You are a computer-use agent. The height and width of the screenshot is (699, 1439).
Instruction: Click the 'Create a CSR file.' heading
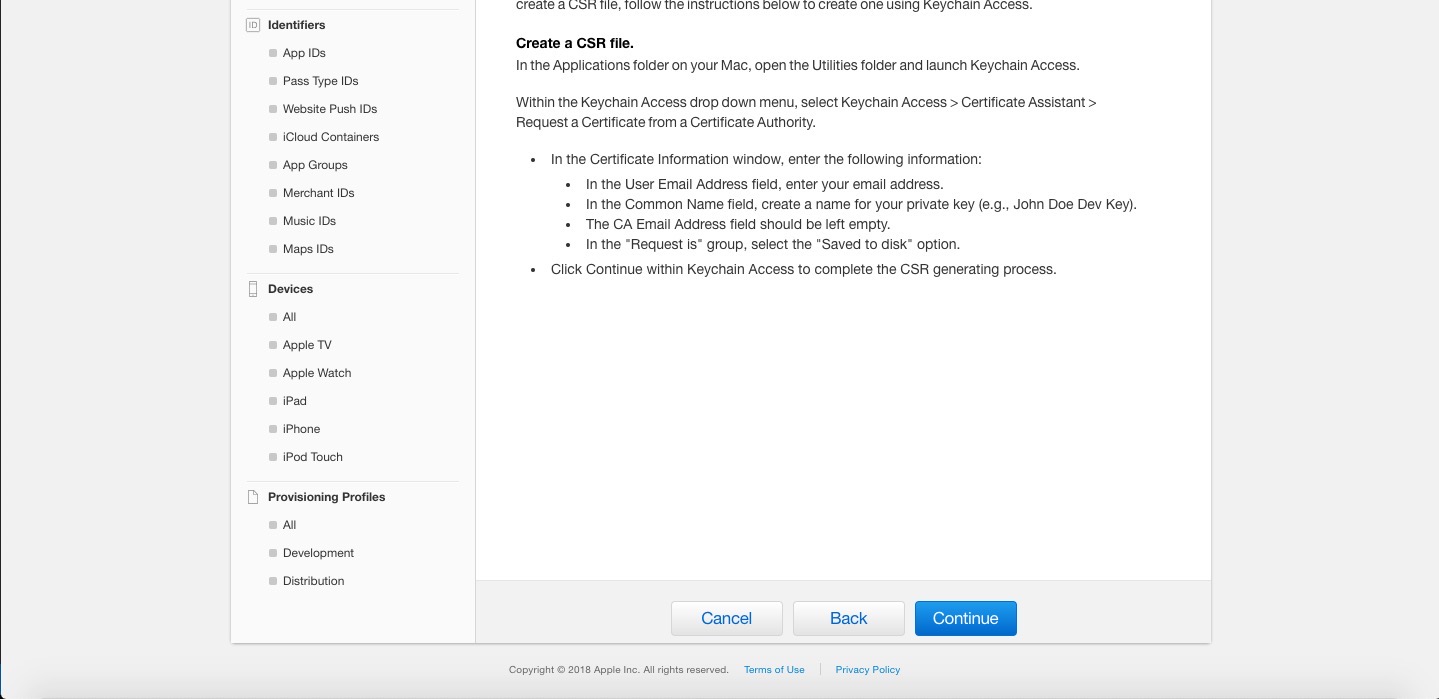575,43
